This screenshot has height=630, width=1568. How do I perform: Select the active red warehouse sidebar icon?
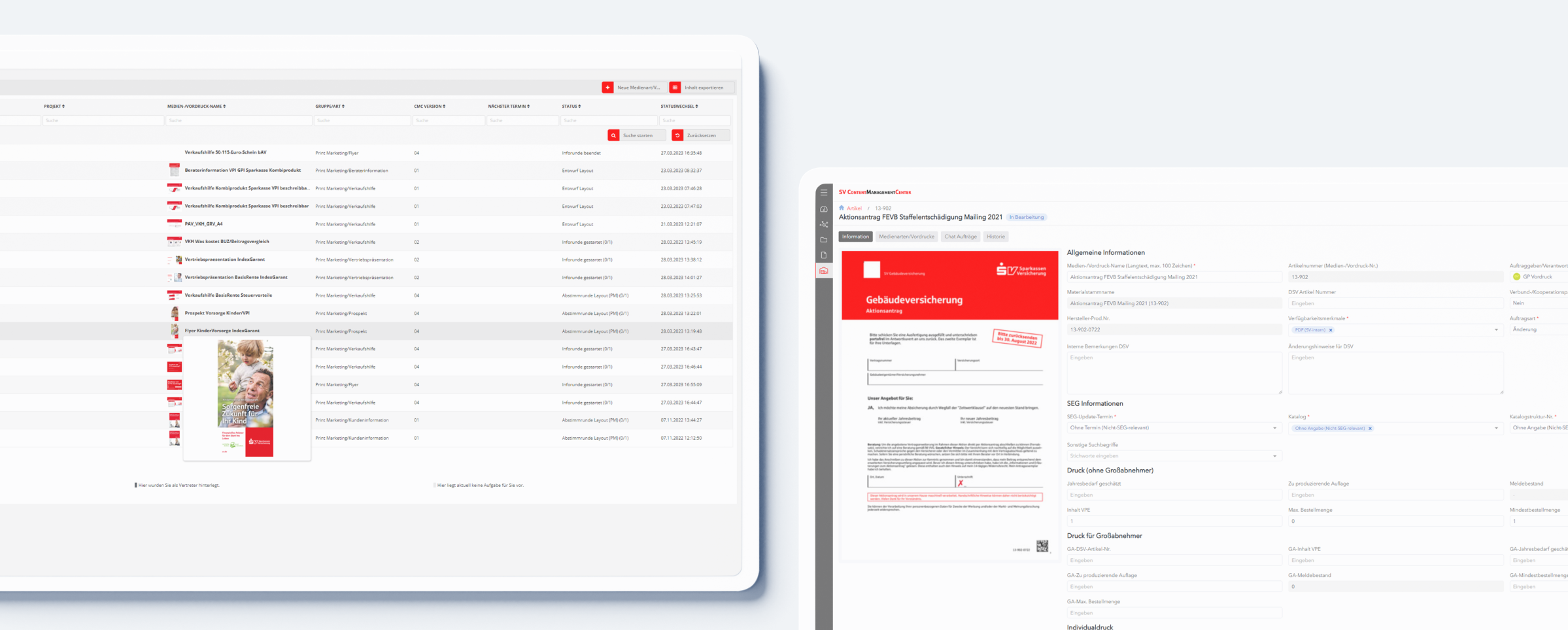tap(824, 271)
